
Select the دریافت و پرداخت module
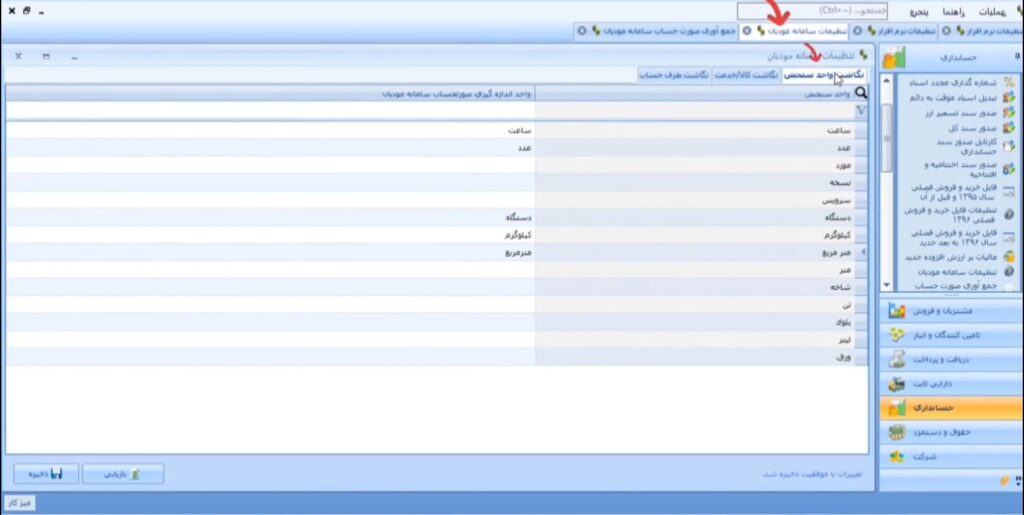951,360
